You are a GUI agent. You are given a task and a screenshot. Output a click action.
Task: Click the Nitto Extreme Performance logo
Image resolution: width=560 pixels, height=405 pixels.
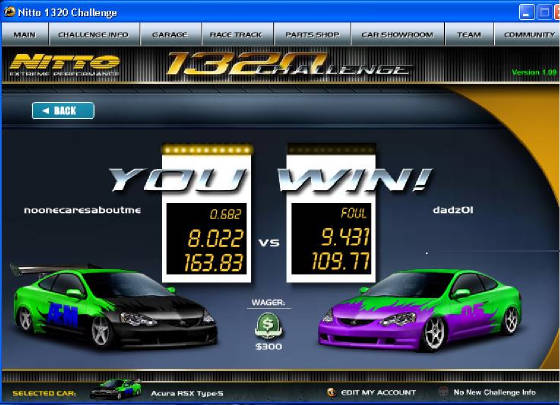click(64, 65)
